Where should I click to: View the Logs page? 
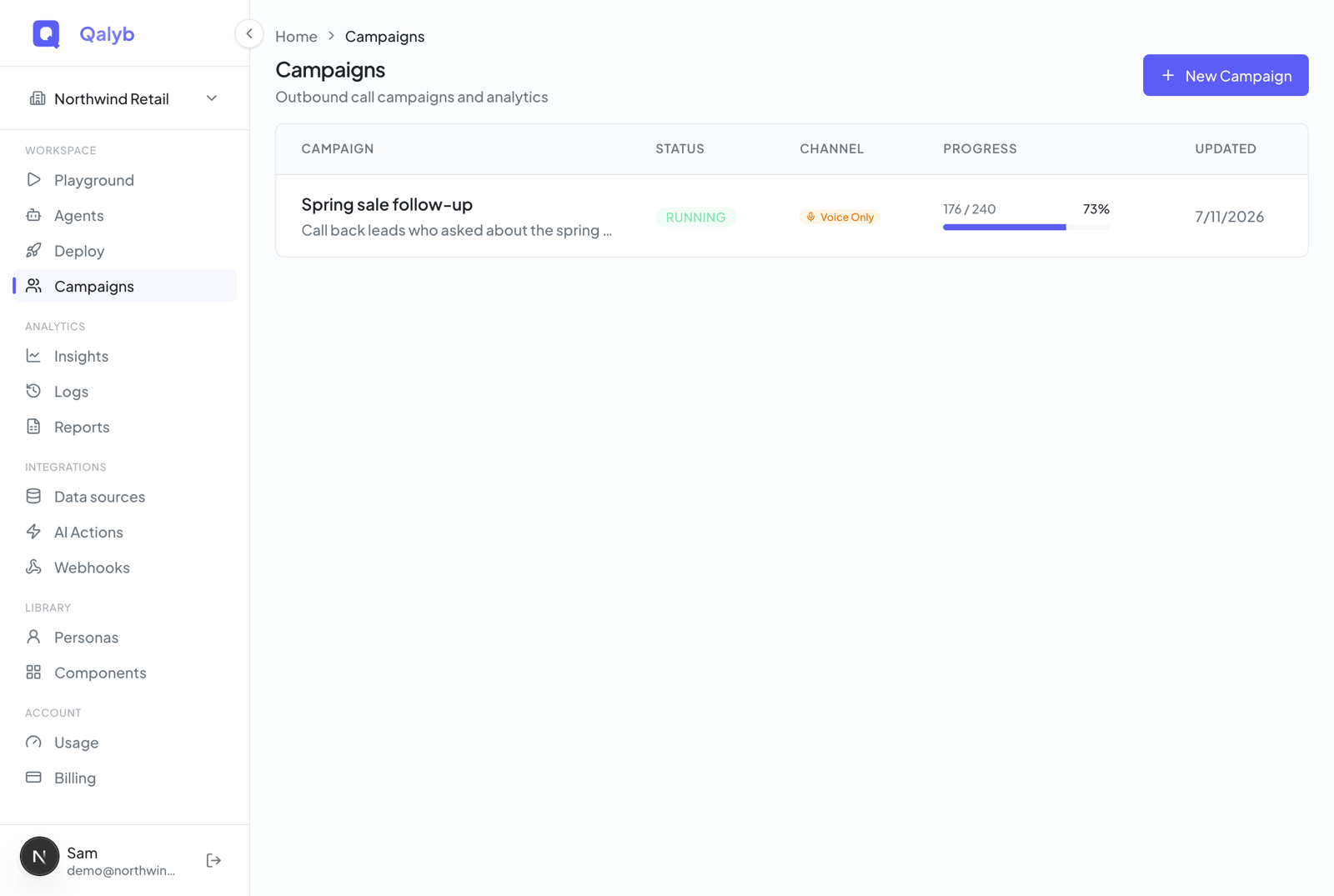click(125, 391)
